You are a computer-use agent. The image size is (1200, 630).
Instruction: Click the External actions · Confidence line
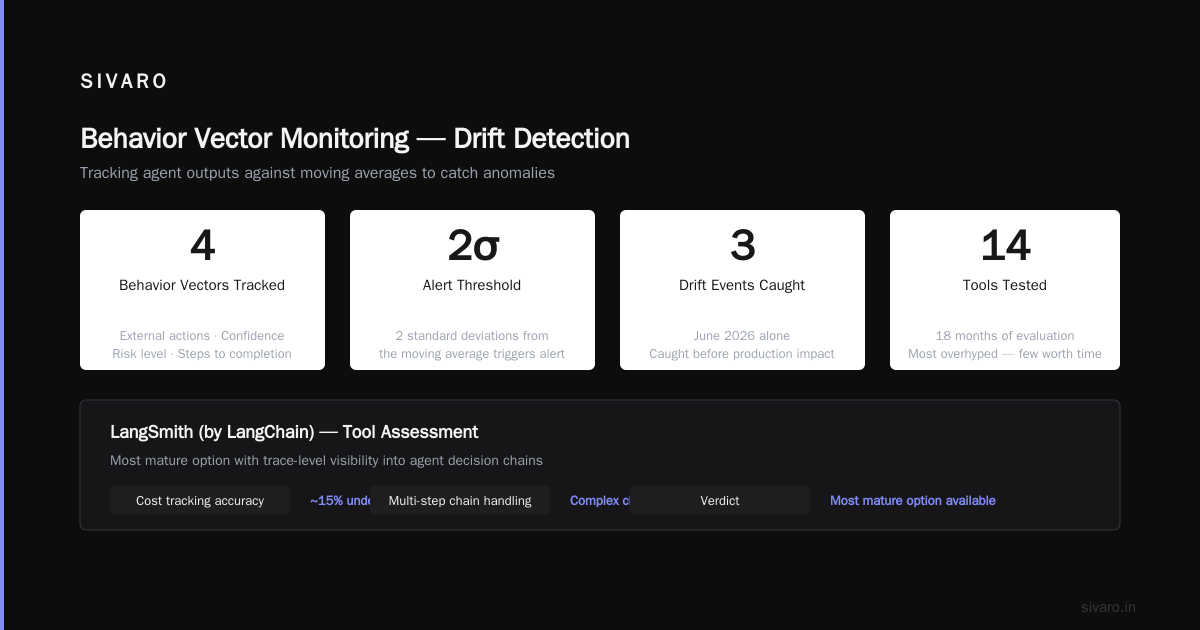(x=202, y=336)
